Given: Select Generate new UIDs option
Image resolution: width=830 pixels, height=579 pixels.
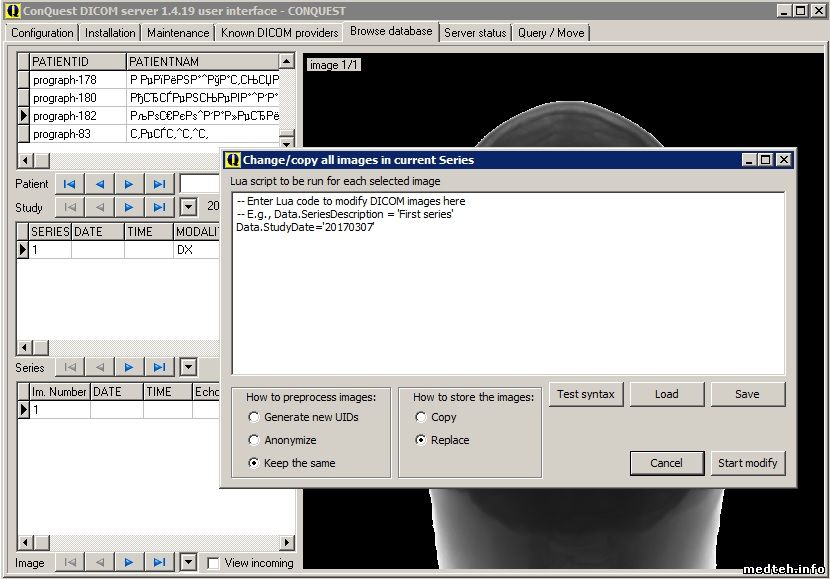Looking at the screenshot, I should 254,417.
